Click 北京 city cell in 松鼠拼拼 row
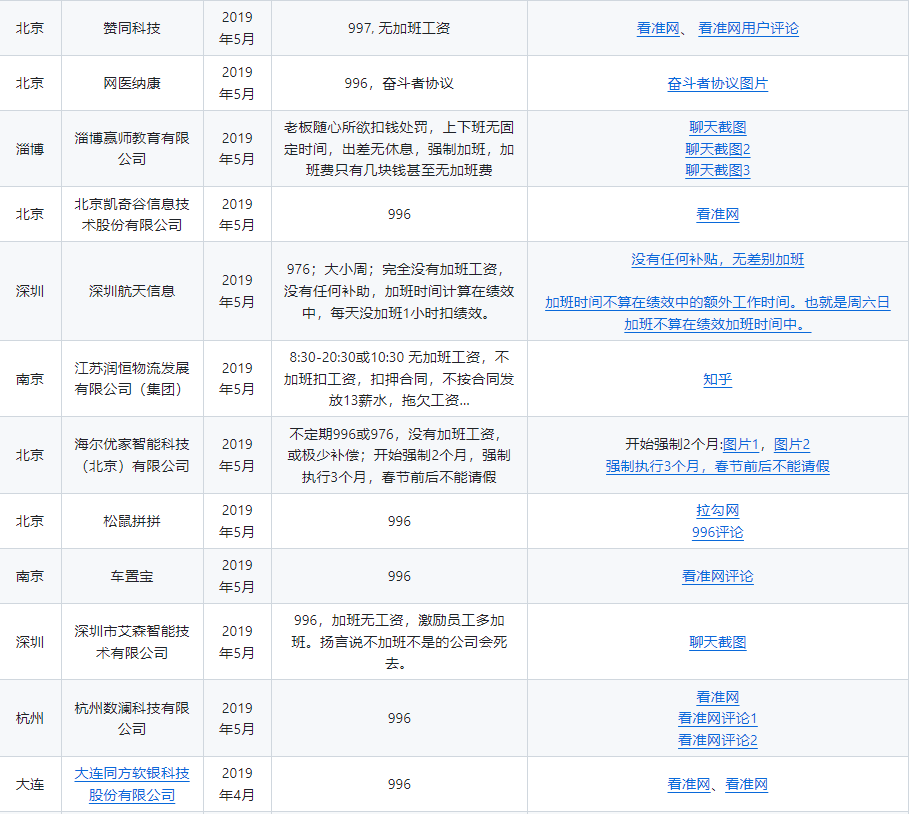This screenshot has height=814, width=909. [30, 521]
